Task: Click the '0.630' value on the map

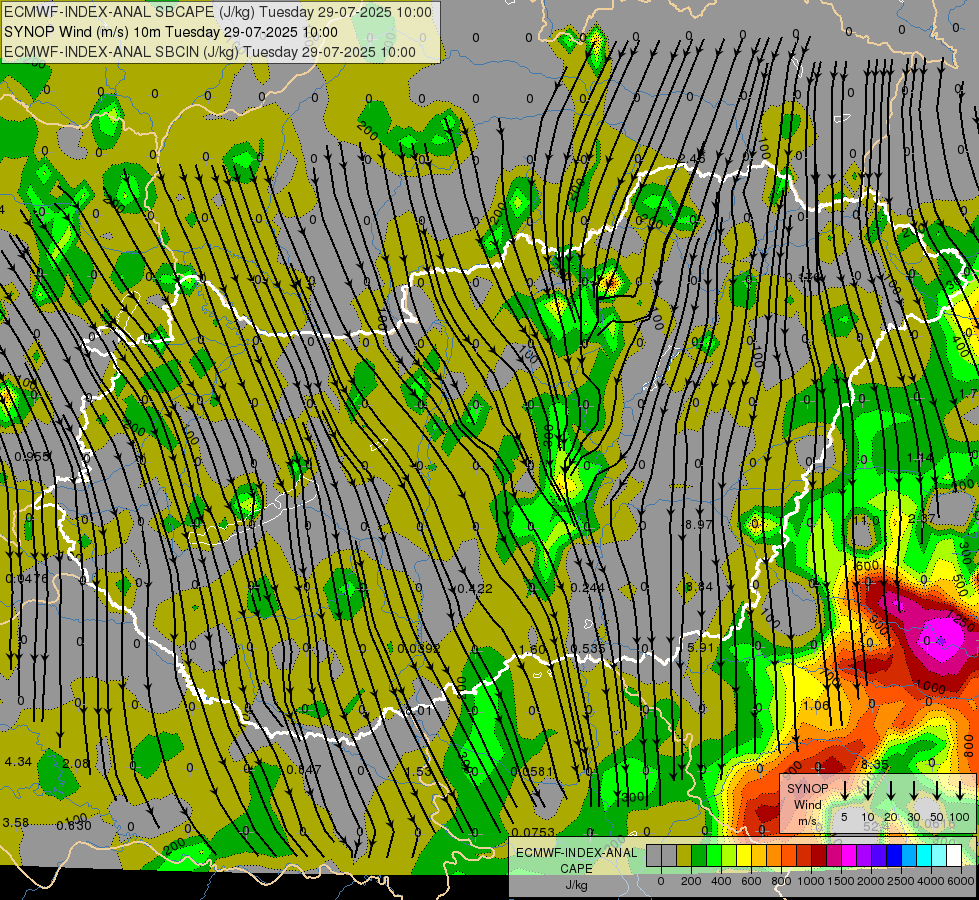Action: click(x=74, y=826)
